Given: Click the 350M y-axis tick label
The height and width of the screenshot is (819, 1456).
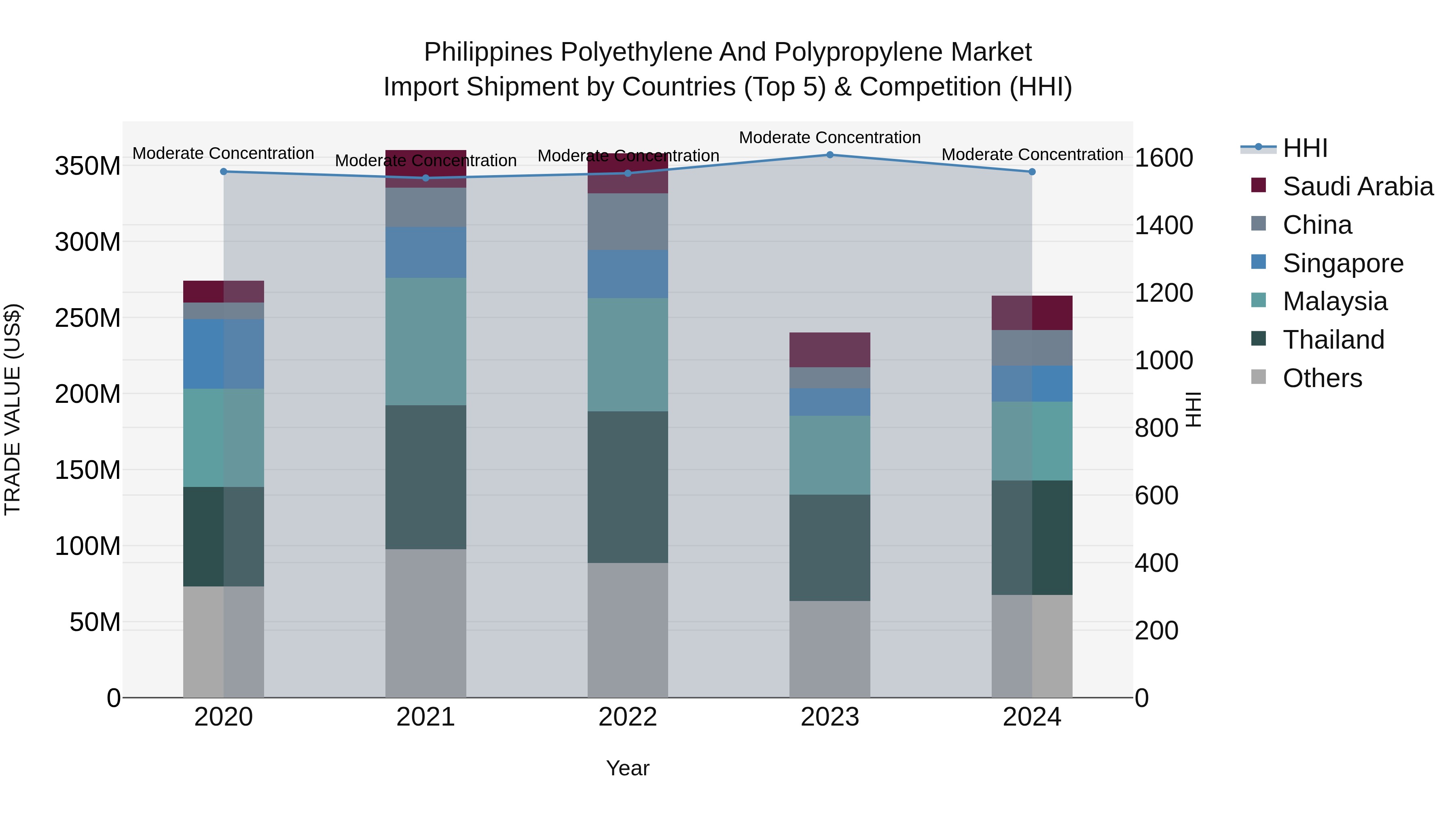Looking at the screenshot, I should (x=88, y=166).
